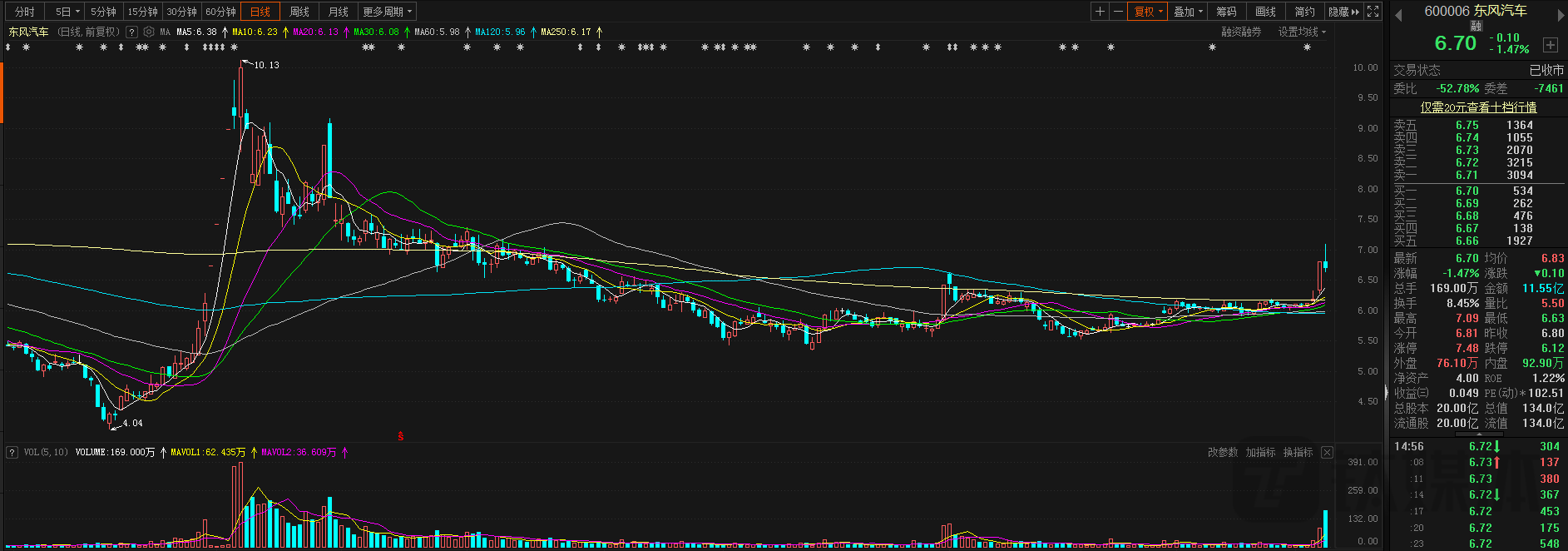
Task: Add 东风汽车 to watchlist with plus box
Action: point(1551,45)
